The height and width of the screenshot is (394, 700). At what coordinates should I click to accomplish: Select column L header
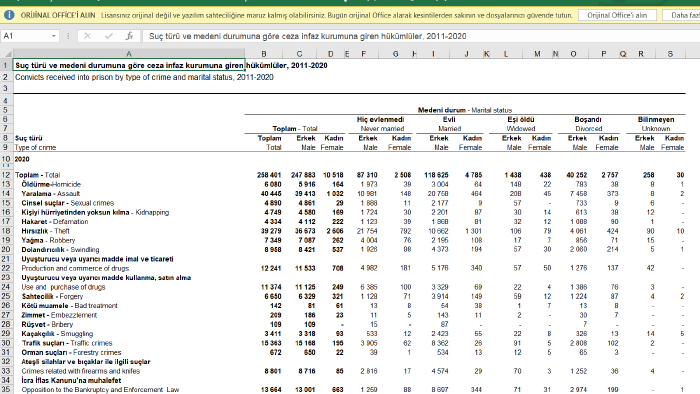pos(506,54)
